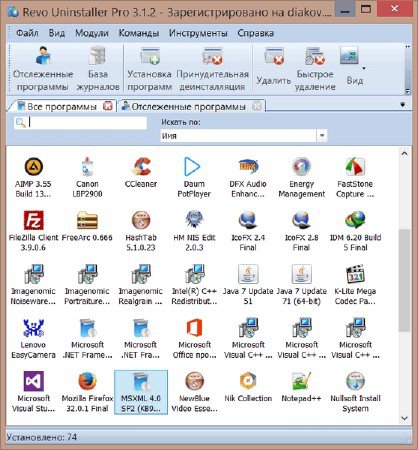This screenshot has height=450, width=418.
Task: Open the Модули menu
Action: click(x=92, y=33)
